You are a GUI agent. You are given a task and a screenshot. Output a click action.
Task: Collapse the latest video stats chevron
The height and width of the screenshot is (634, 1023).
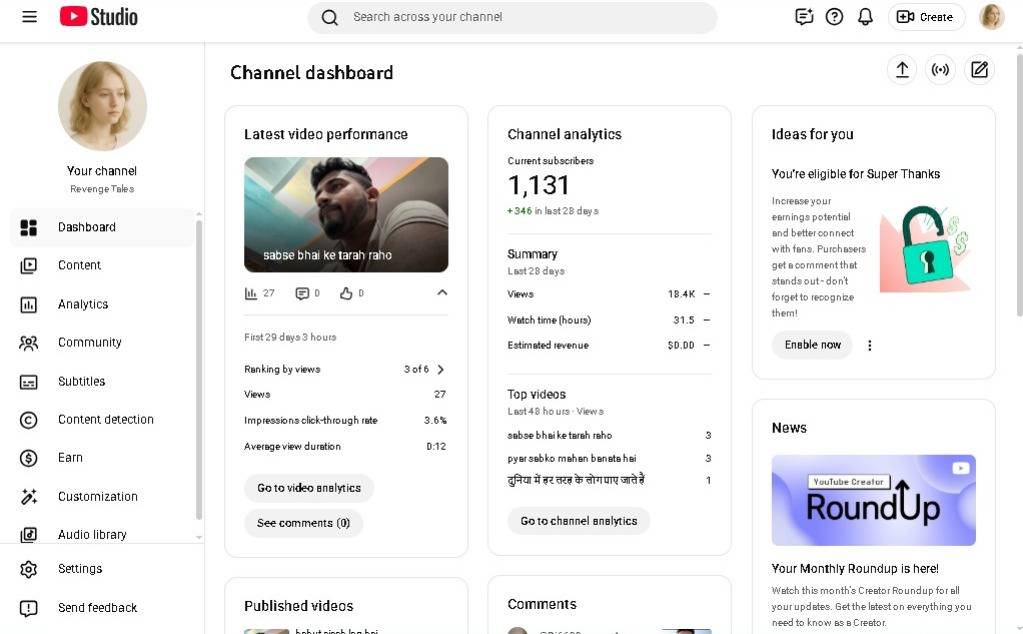(x=442, y=293)
